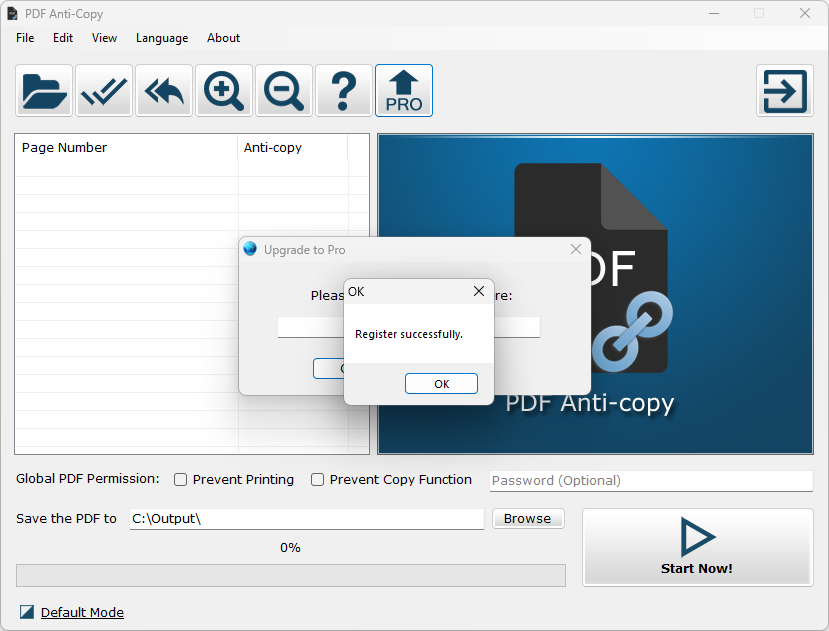Click the Anti-copy column header
829x631 pixels.
[x=293, y=148]
